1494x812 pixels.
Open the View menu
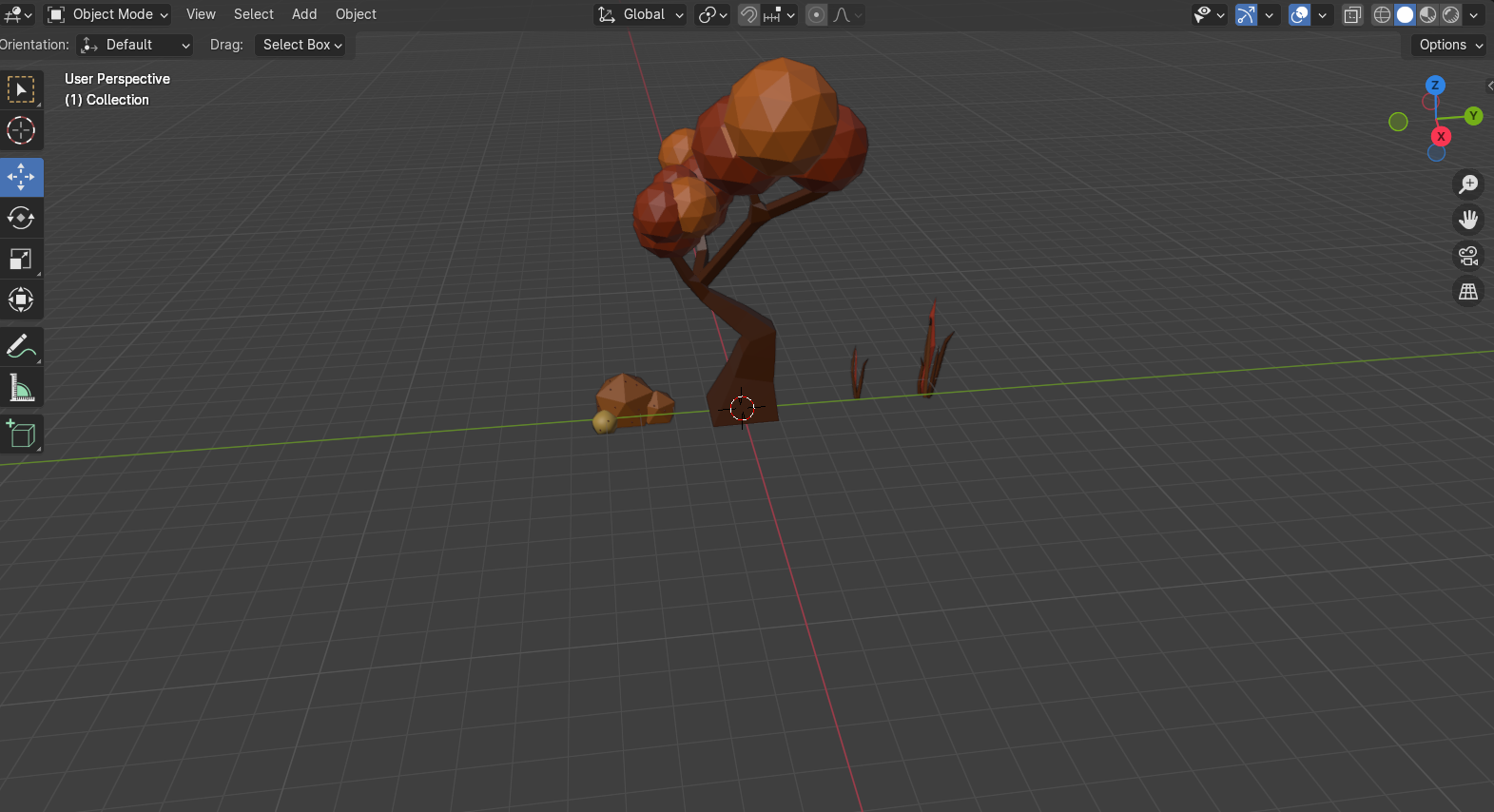[x=201, y=14]
